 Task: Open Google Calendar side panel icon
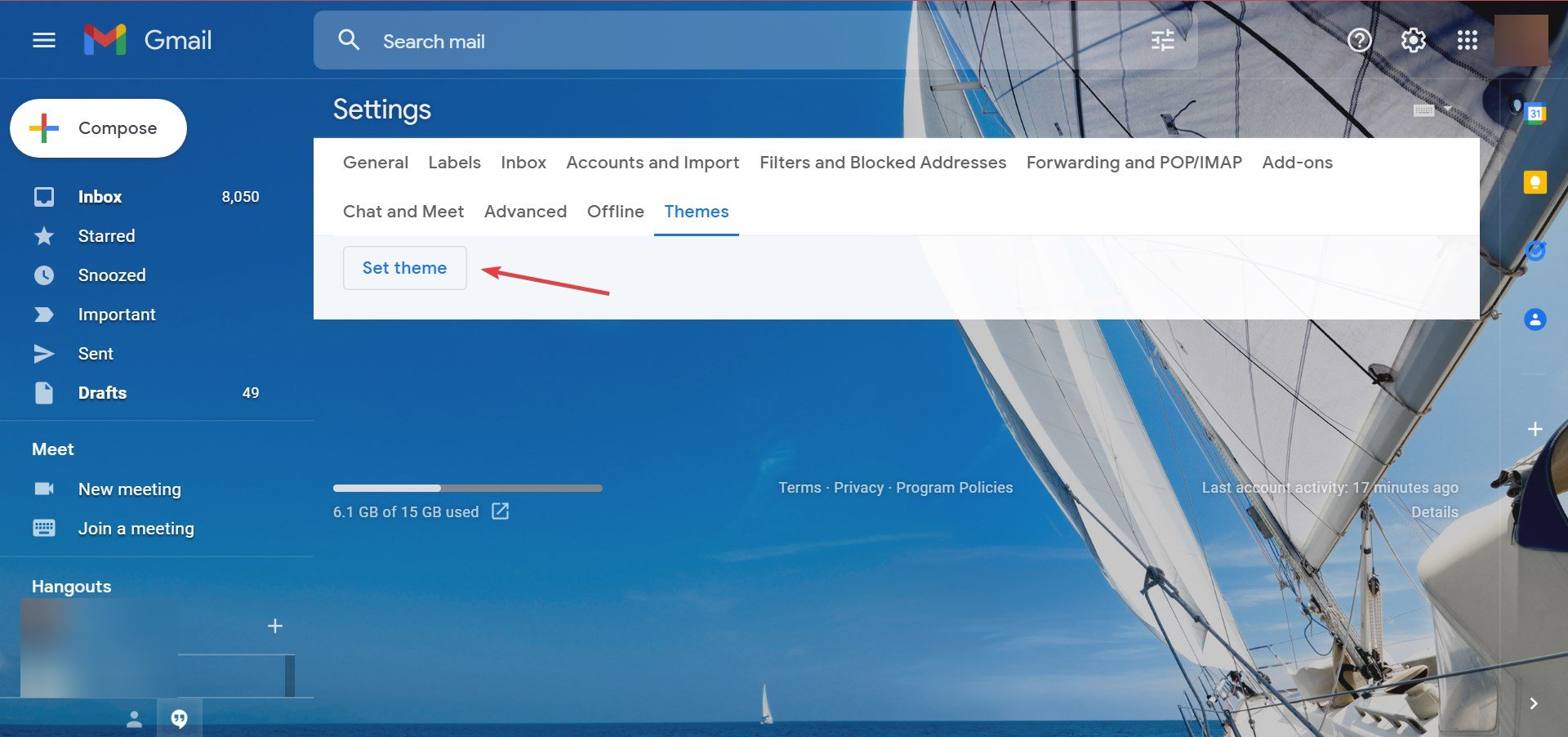[1535, 114]
